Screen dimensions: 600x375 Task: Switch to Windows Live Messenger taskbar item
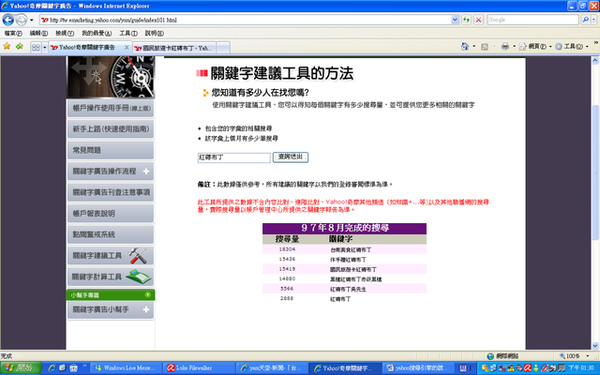[125, 368]
